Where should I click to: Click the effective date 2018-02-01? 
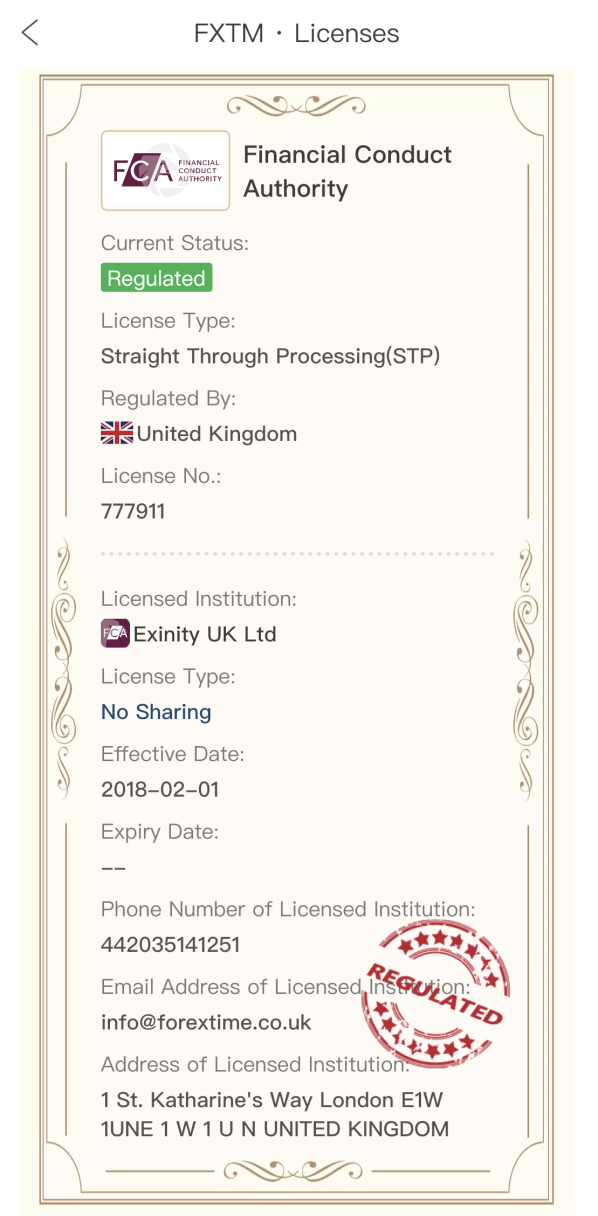[160, 790]
